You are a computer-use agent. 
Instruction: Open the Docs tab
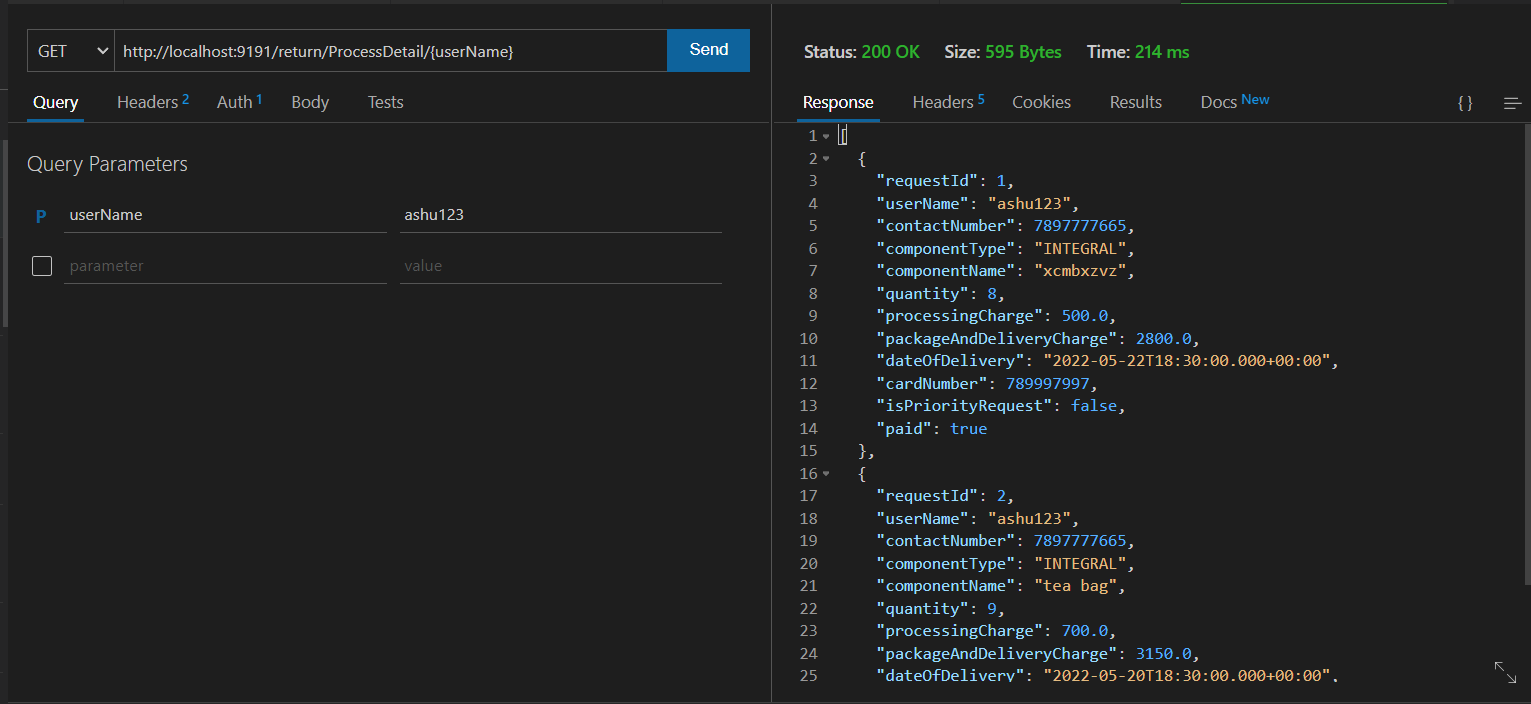click(x=1235, y=101)
